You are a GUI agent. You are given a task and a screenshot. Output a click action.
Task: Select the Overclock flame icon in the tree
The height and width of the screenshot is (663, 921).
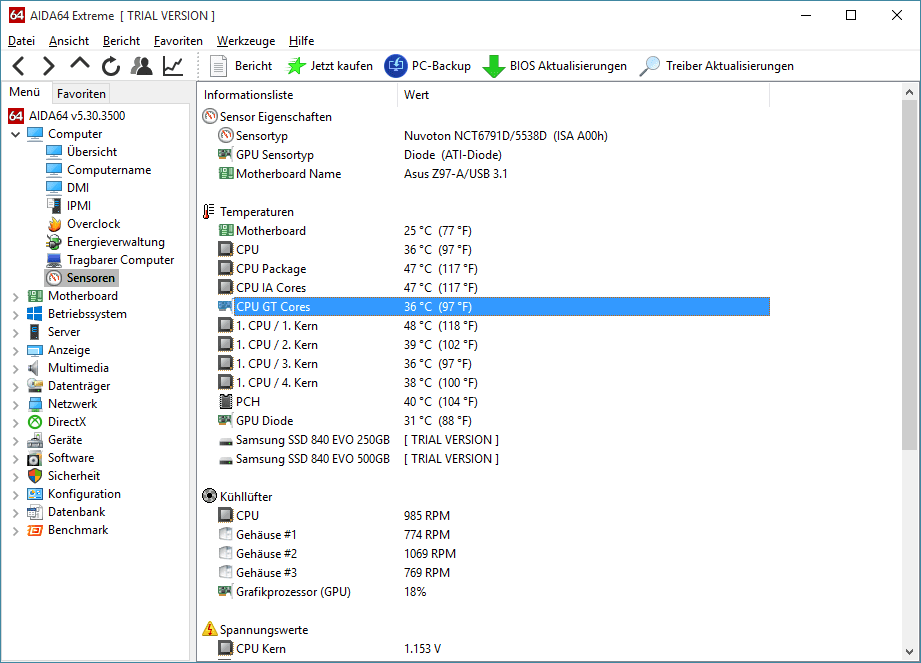[x=54, y=224]
